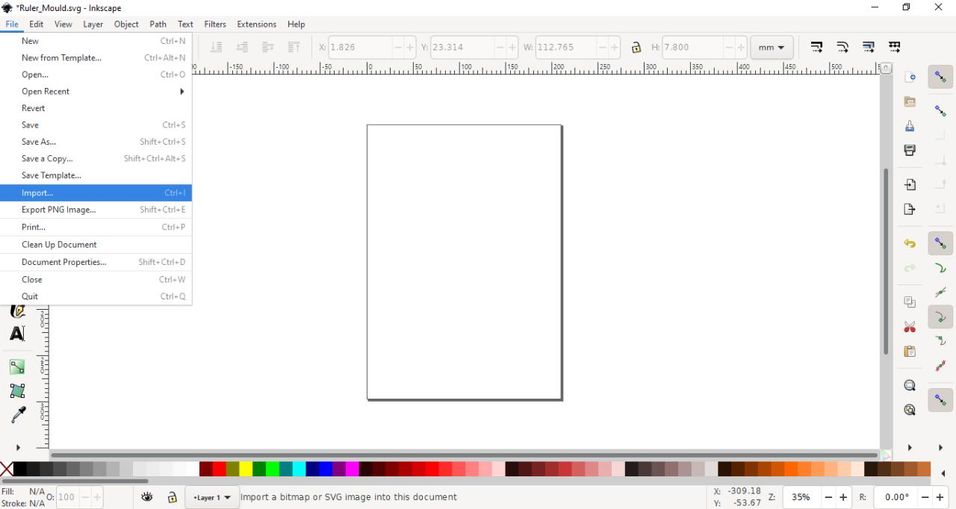This screenshot has width=956, height=509.
Task: Select the Calligraphy tool
Action: (x=18, y=311)
